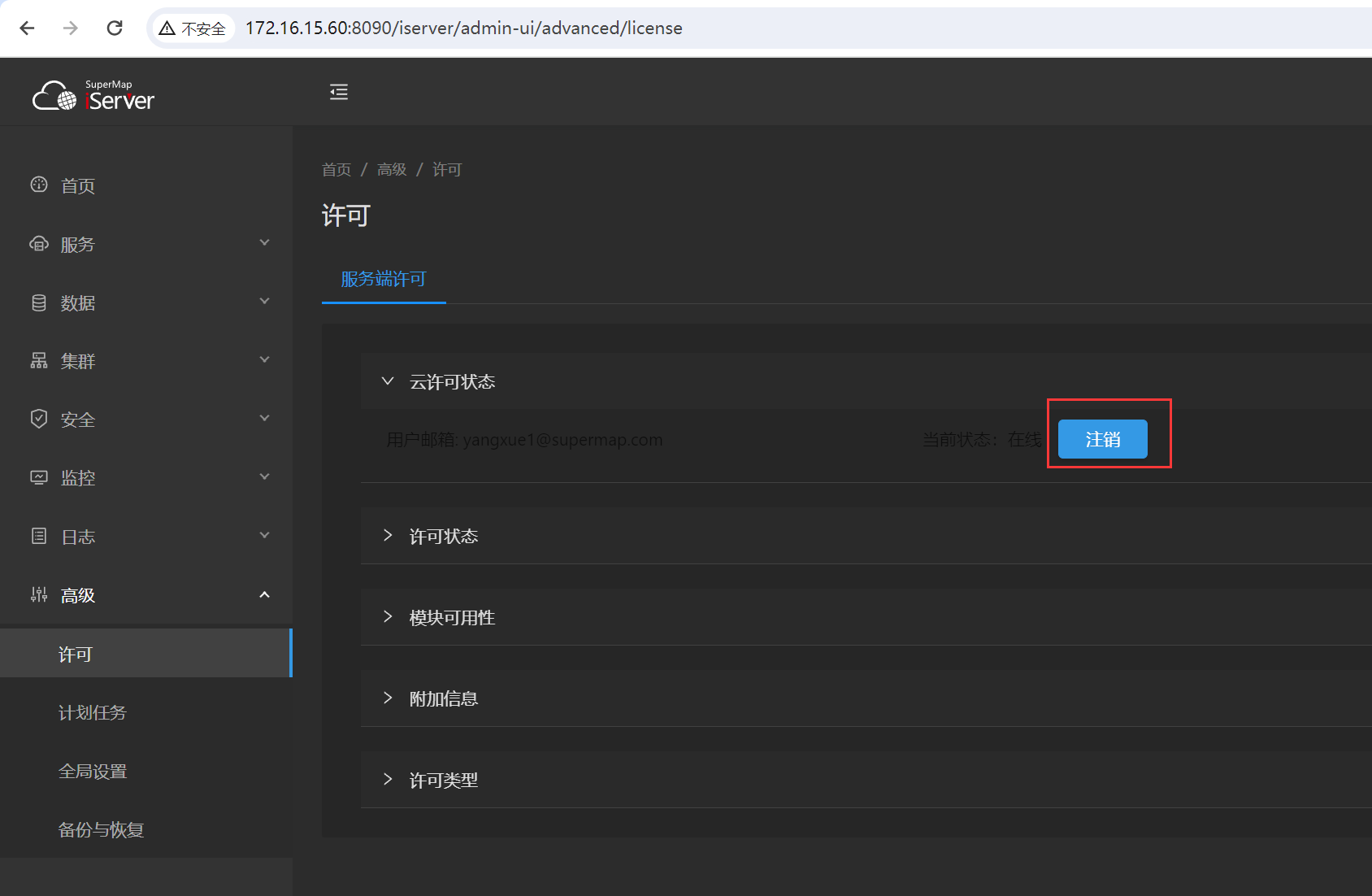Screen dimensions: 1372x896
Task: Expand the 安全 menu chevron
Action: click(x=264, y=419)
